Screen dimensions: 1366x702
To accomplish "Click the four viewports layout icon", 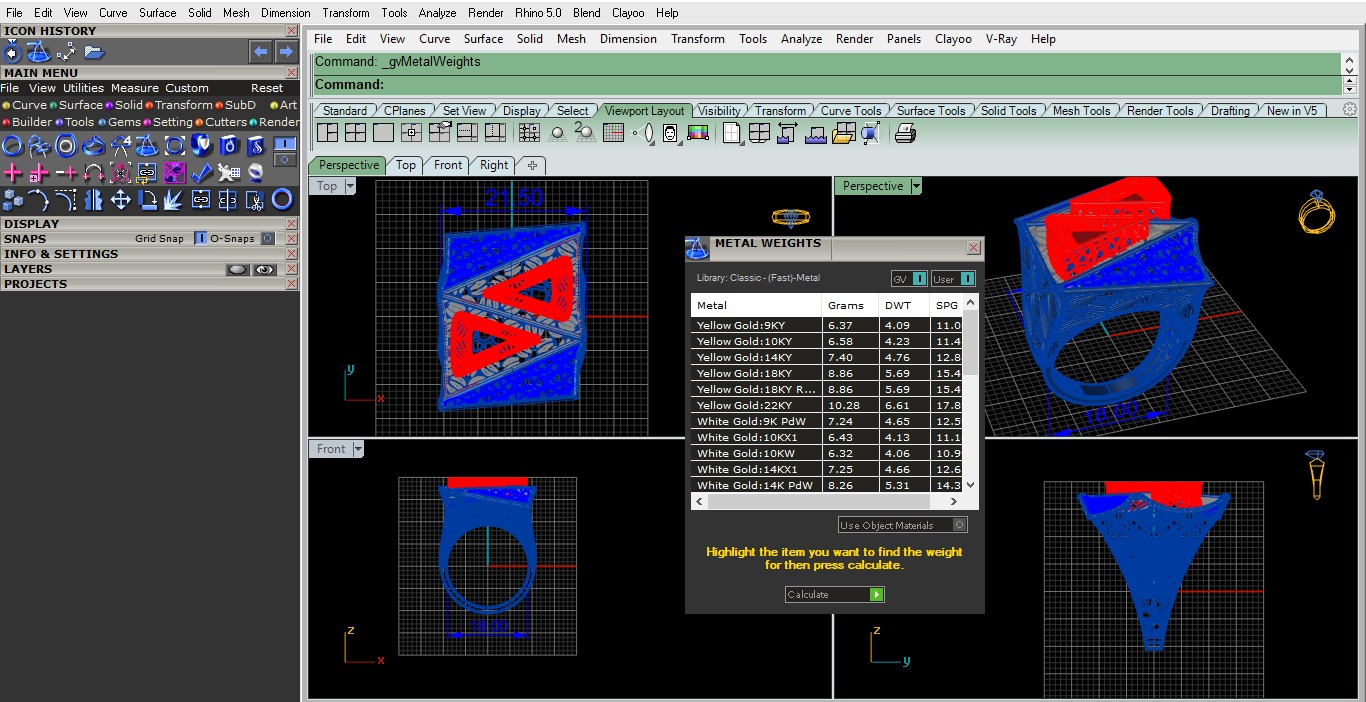I will (x=355, y=132).
